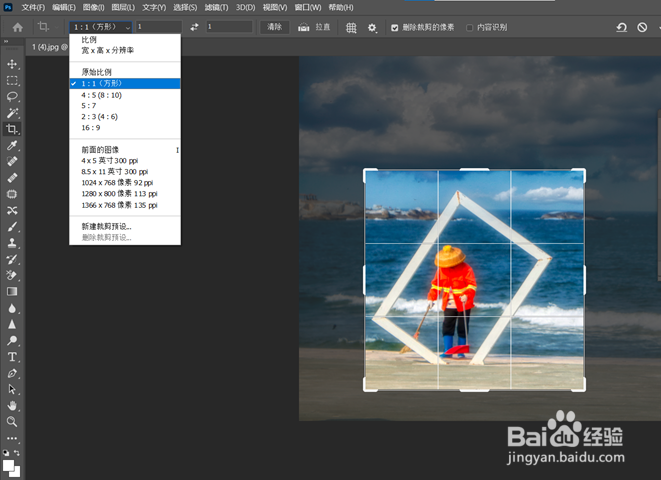Enable the Content-Aware checkbox
661x480 pixels.
(469, 28)
